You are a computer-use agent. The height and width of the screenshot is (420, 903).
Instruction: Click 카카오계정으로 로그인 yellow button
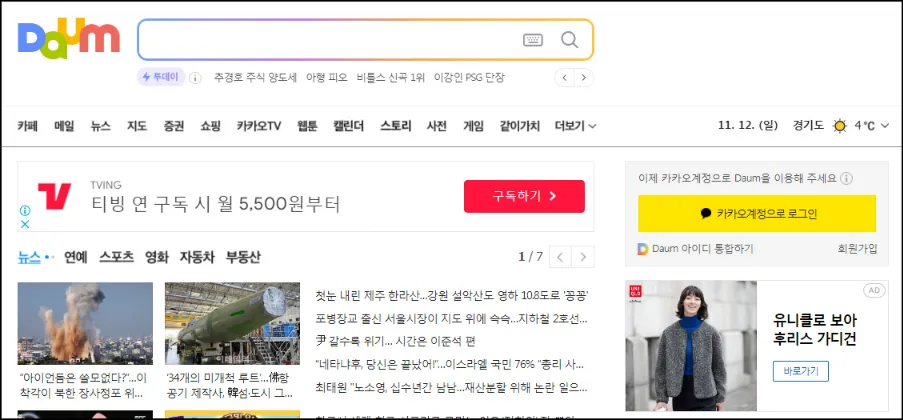pos(757,213)
